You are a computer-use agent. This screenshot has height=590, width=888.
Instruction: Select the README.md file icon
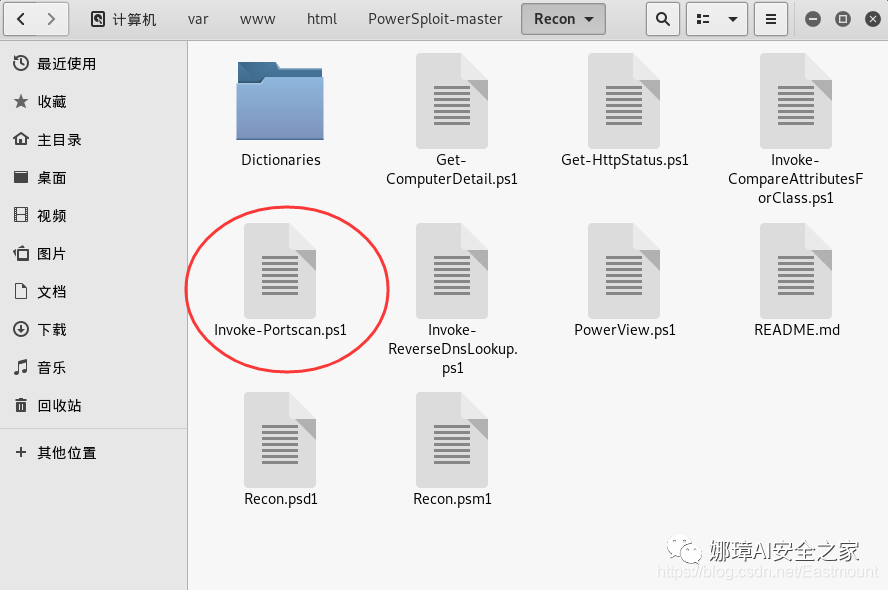796,271
